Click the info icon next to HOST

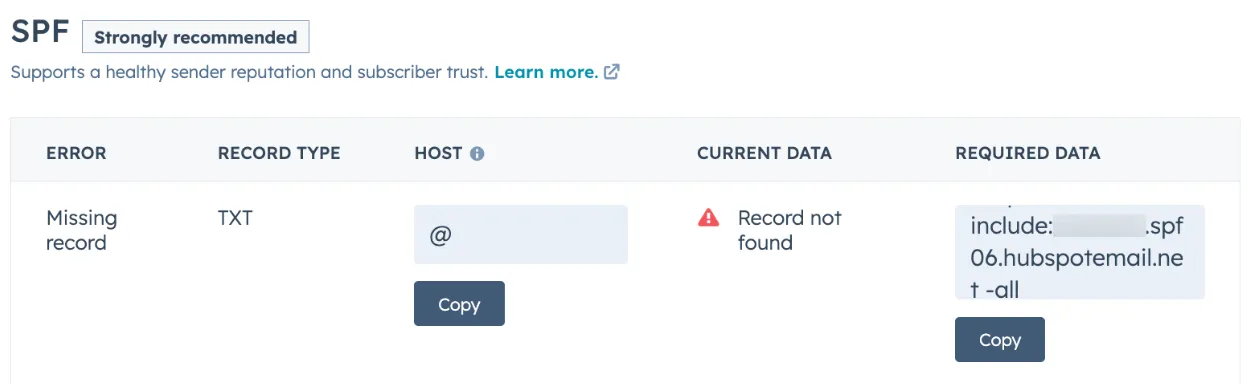tap(477, 154)
